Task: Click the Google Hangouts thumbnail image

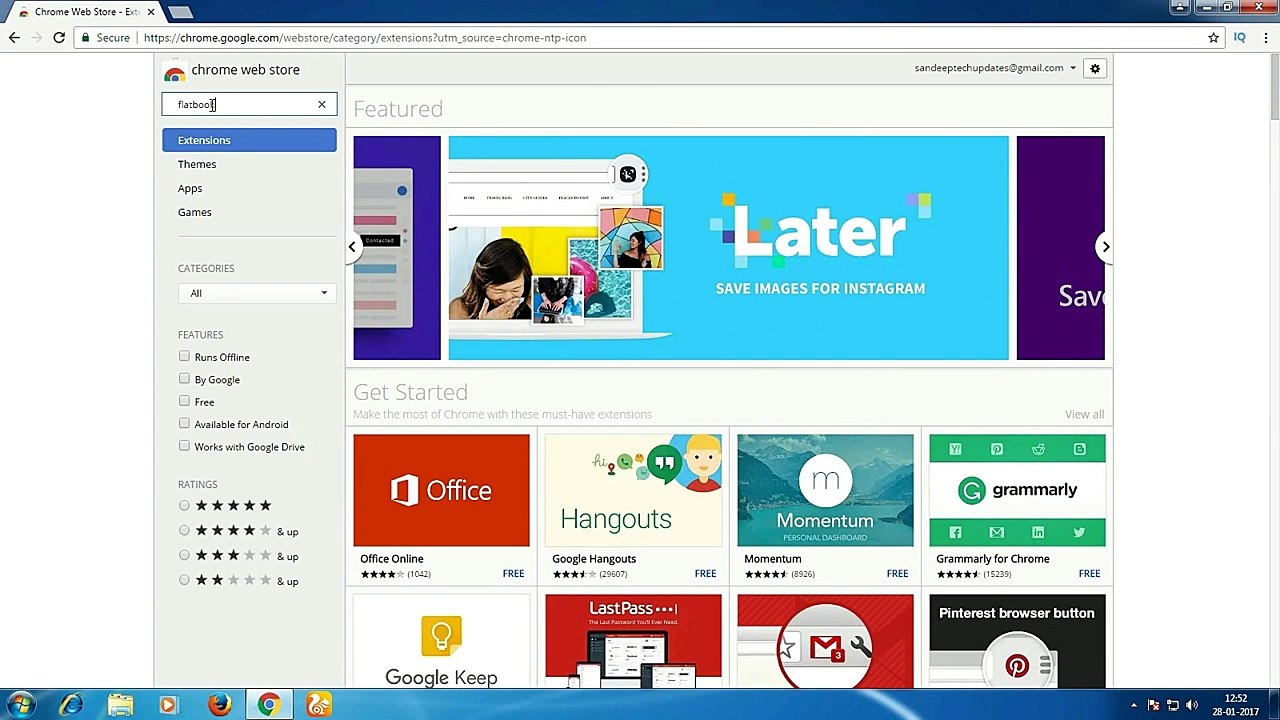Action: pos(633,490)
